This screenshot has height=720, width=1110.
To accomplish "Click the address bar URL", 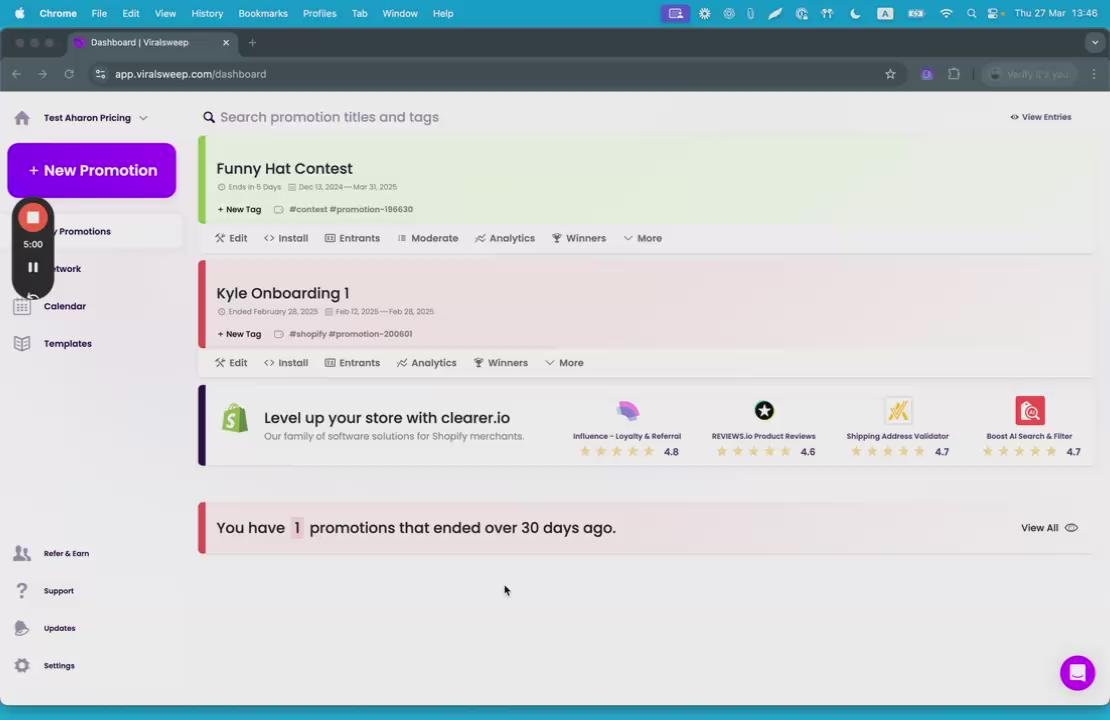I will click(x=190, y=74).
